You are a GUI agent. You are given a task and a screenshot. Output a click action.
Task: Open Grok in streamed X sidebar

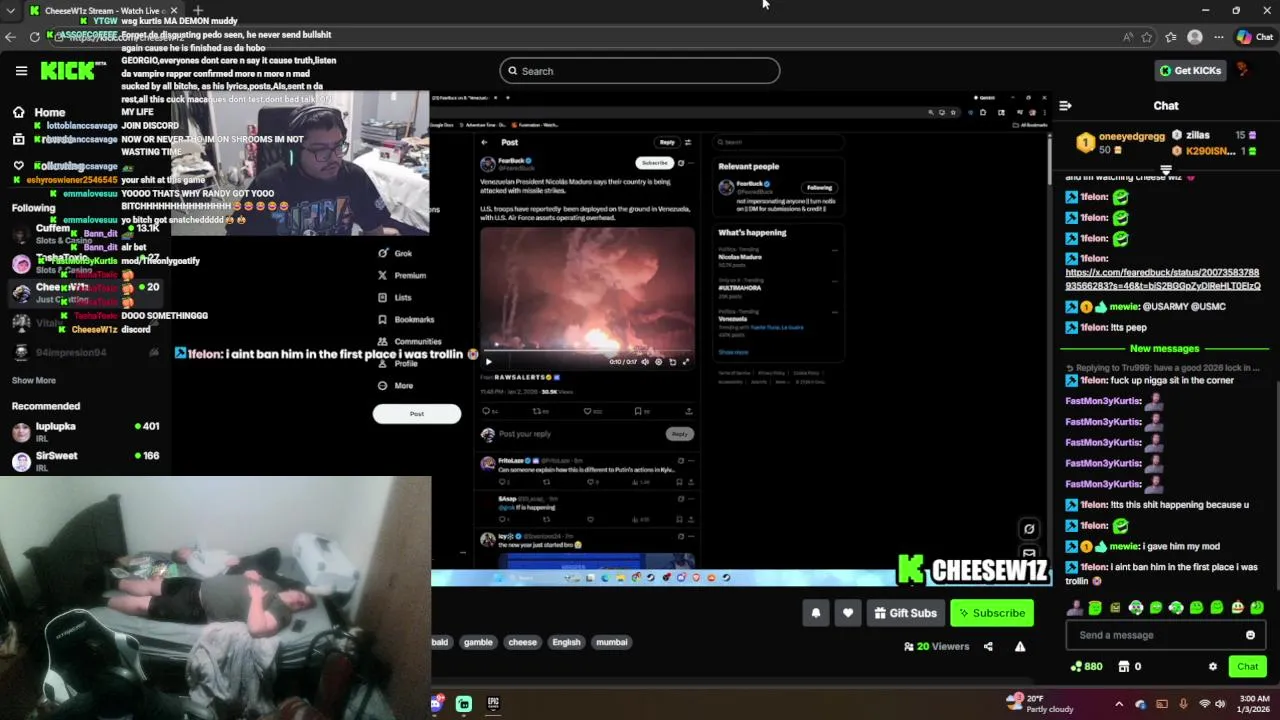pyautogui.click(x=396, y=253)
